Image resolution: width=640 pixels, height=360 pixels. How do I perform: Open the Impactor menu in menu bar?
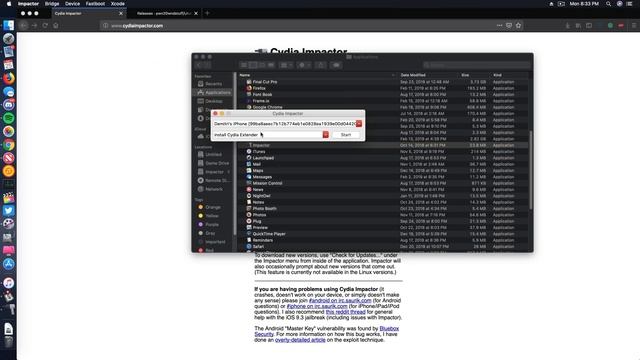coord(28,4)
